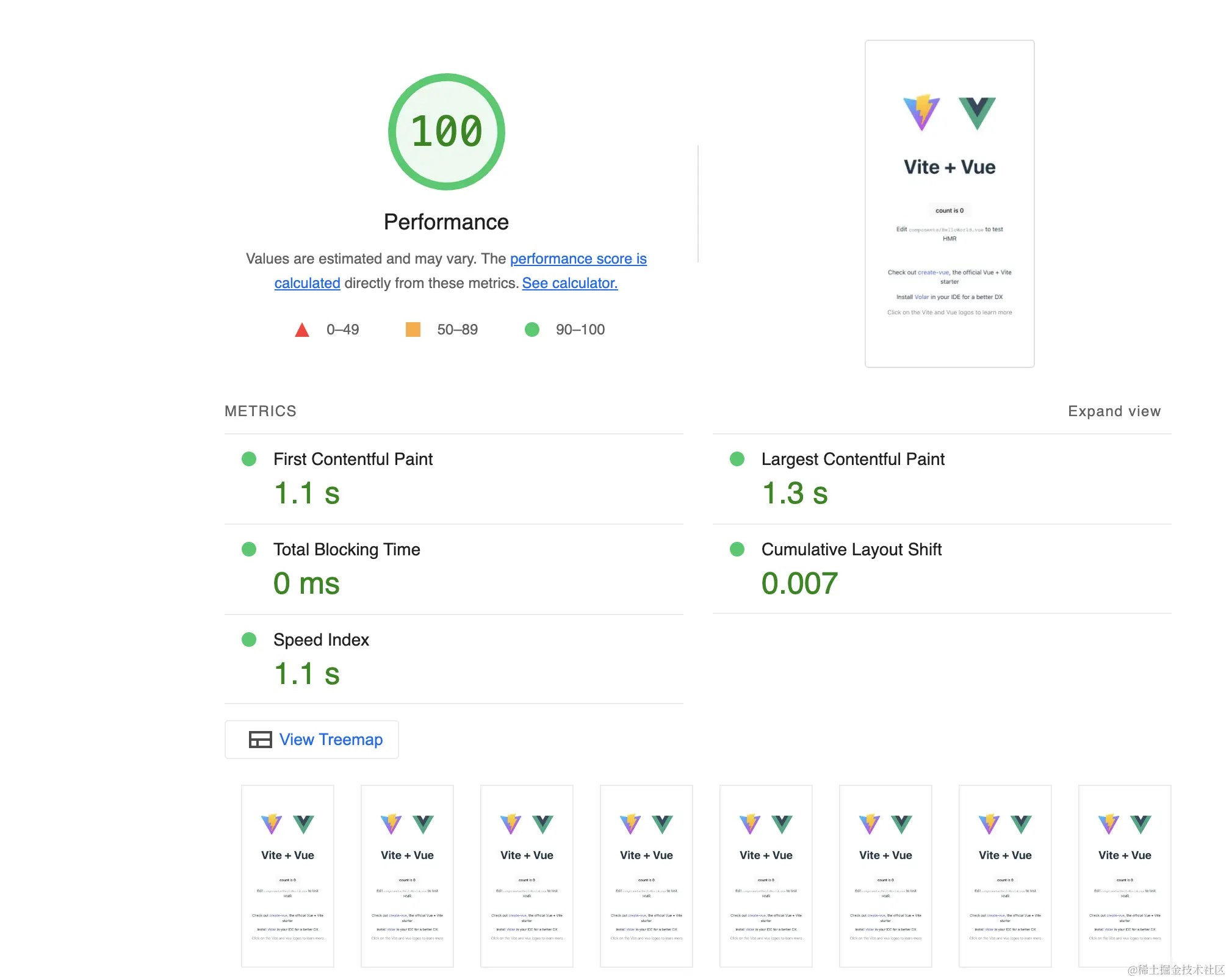
Task: Open the See calculator link
Action: [569, 284]
